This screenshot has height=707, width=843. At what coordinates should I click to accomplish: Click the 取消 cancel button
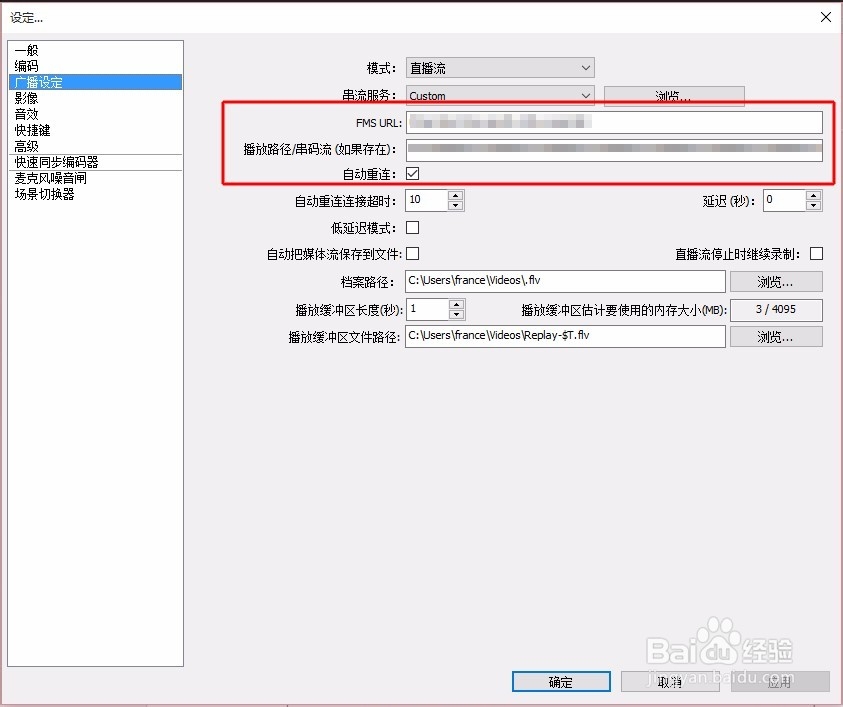(668, 681)
